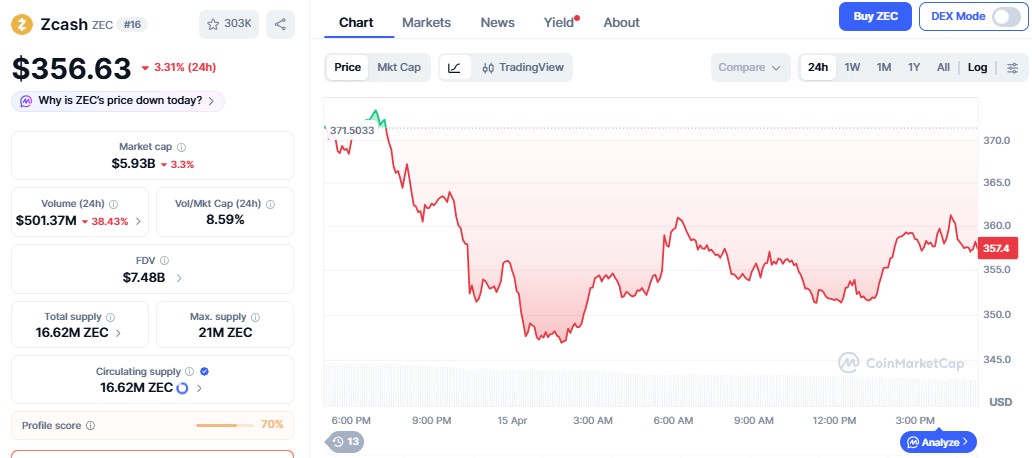The width and height of the screenshot is (1032, 458).
Task: Show Vol/Mkt Cap (24h) info icon
Action: 271,204
